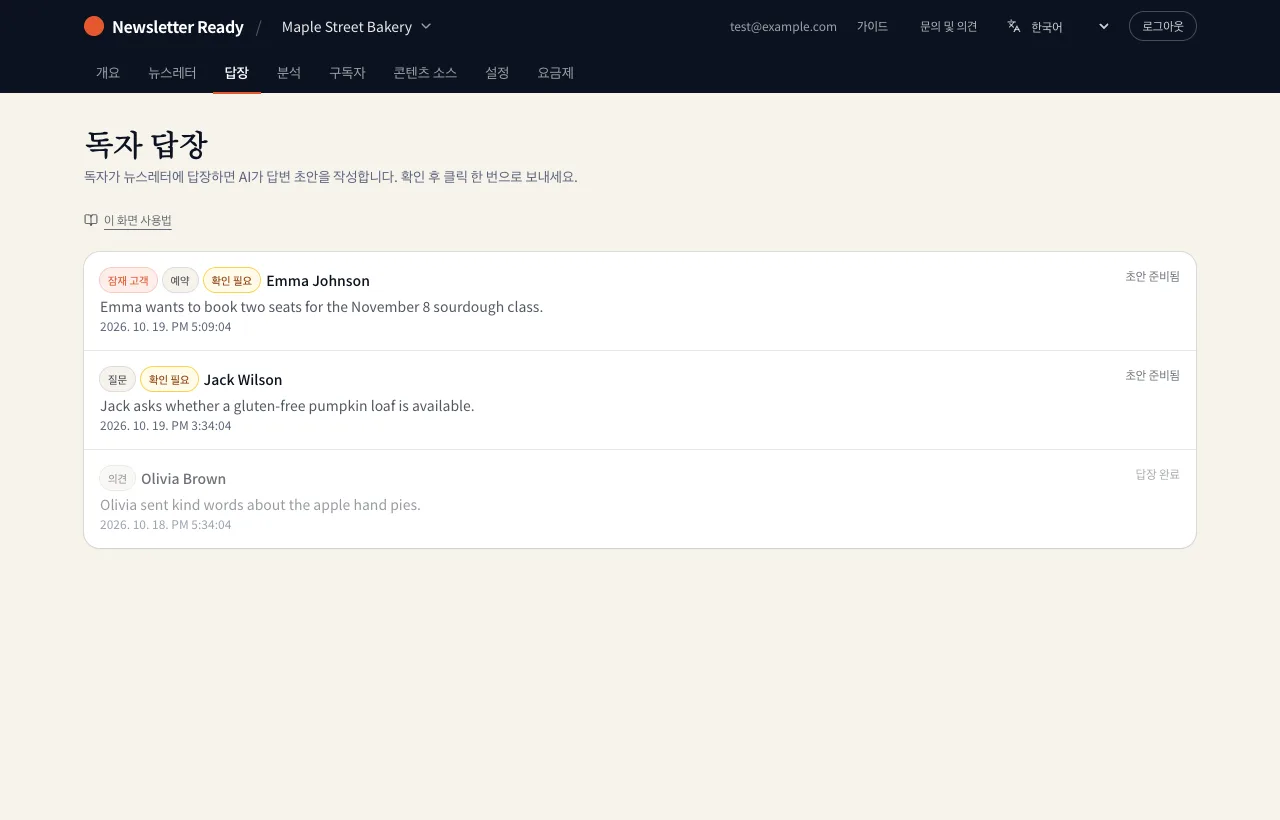Select the 답장 tab
Viewport: 1280px width, 820px height.
tap(237, 73)
